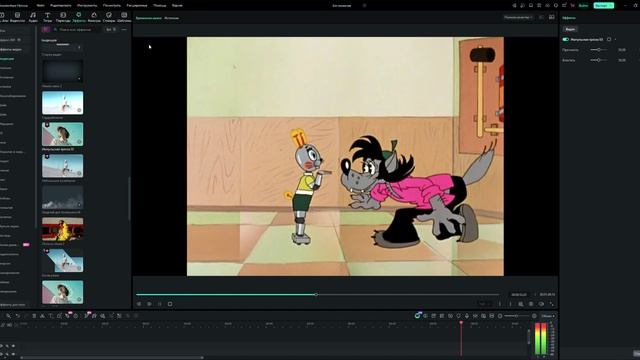Click the previous frame button under preview
The height and width of the screenshot is (360, 640).
139,304
